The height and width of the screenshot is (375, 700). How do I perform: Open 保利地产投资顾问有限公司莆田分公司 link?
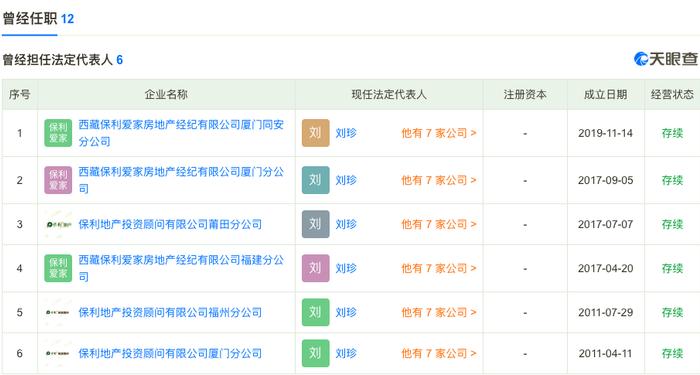coord(170,224)
